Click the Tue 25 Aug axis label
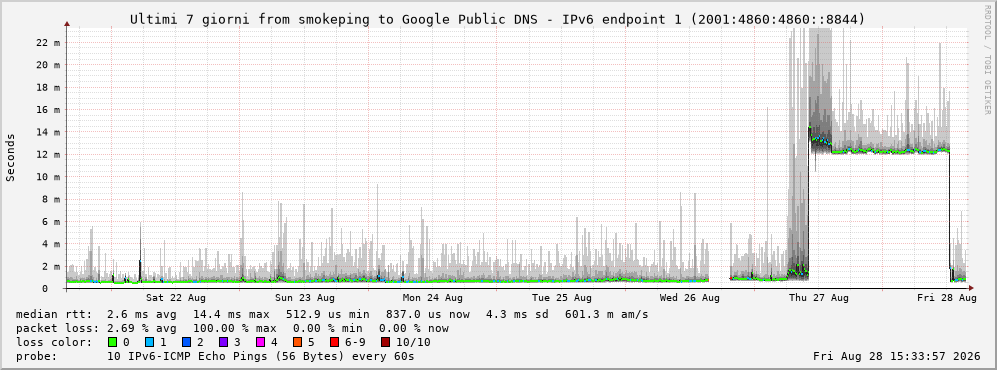The width and height of the screenshot is (997, 370). pos(561,298)
